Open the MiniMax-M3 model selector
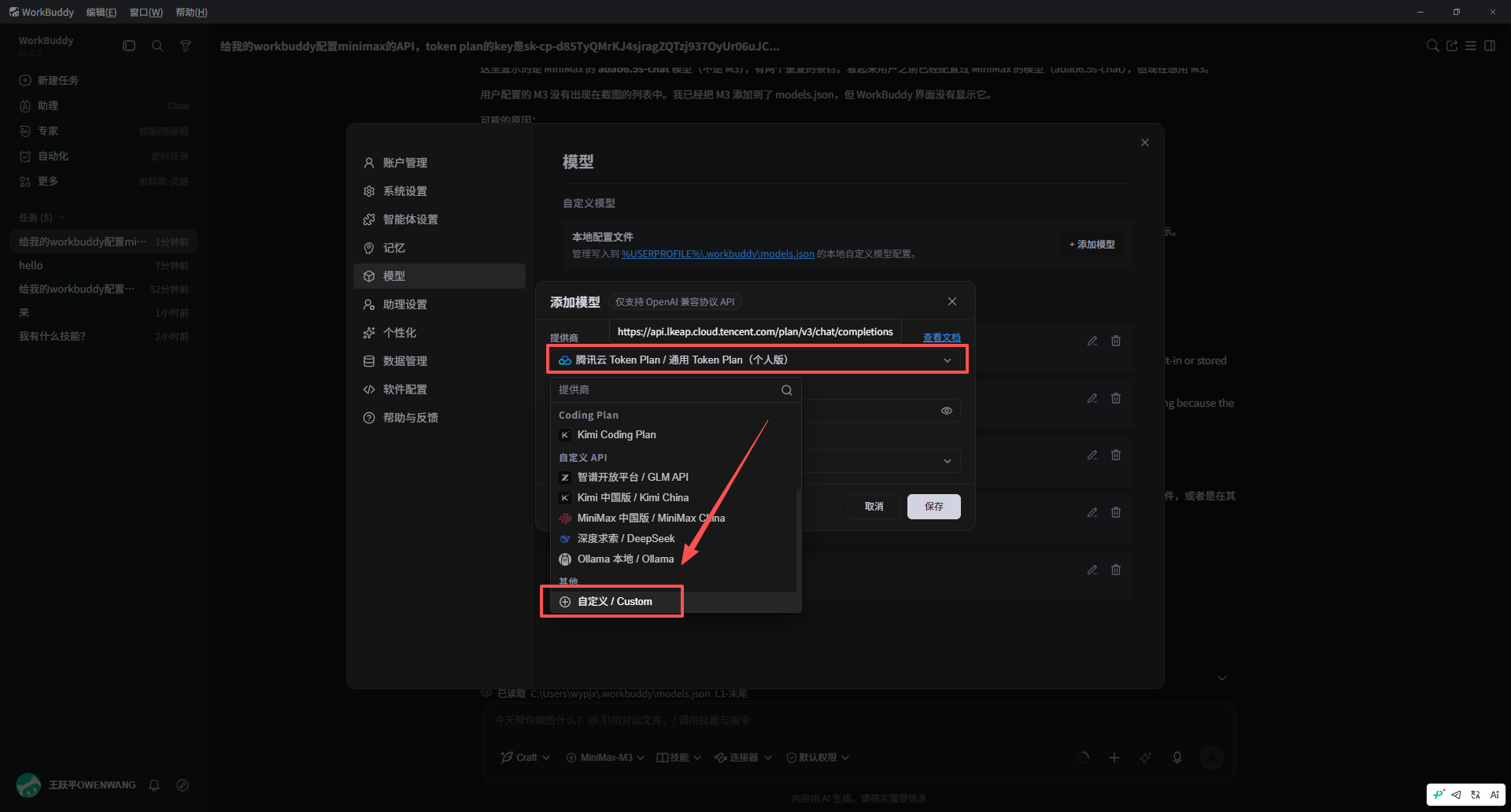1511x812 pixels. pyautogui.click(x=605, y=758)
